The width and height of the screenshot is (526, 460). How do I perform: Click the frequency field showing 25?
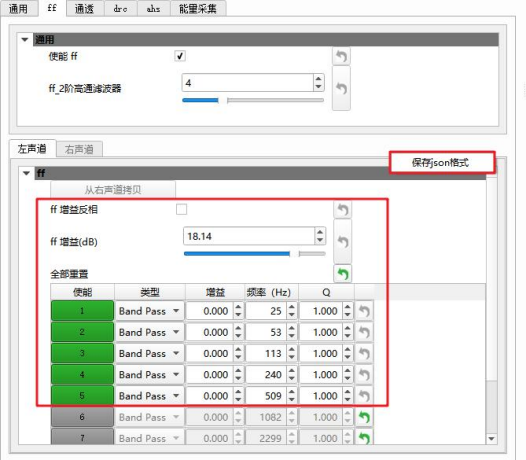[x=267, y=311]
